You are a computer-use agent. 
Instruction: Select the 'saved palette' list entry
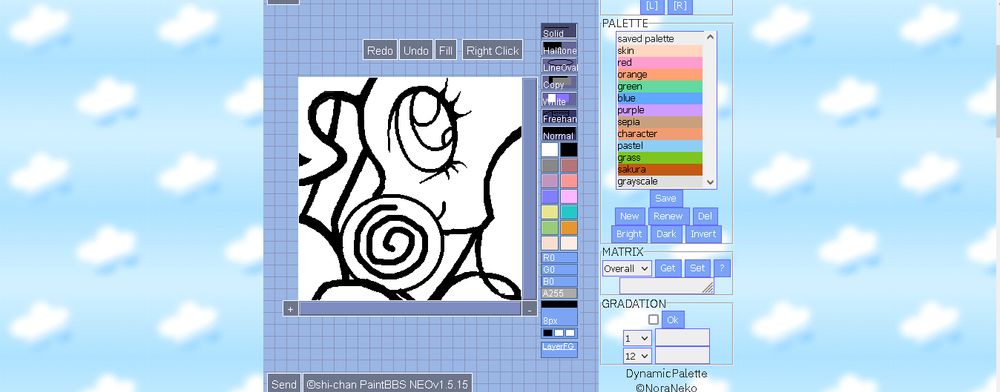tap(660, 39)
